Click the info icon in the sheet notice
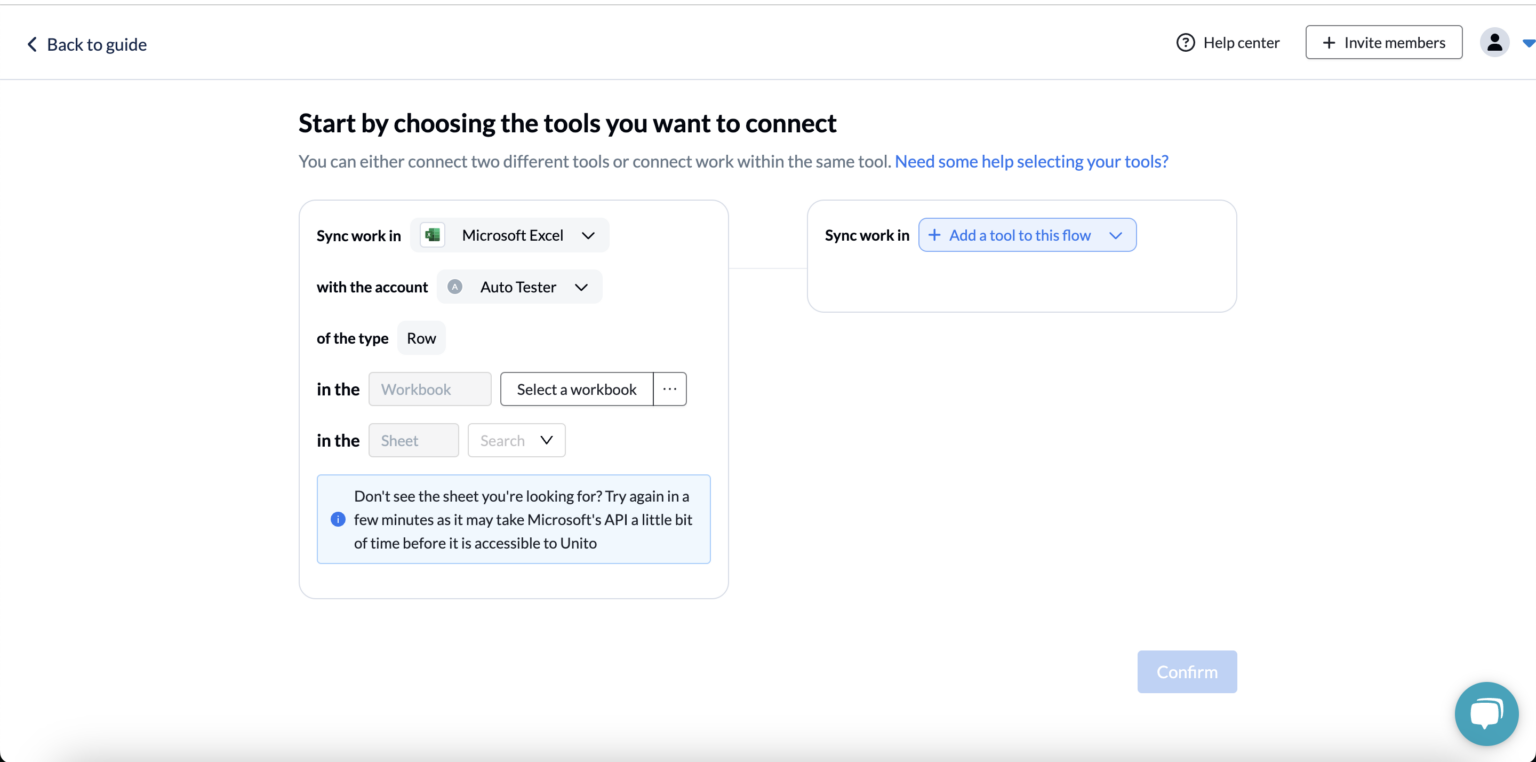 pyautogui.click(x=337, y=519)
